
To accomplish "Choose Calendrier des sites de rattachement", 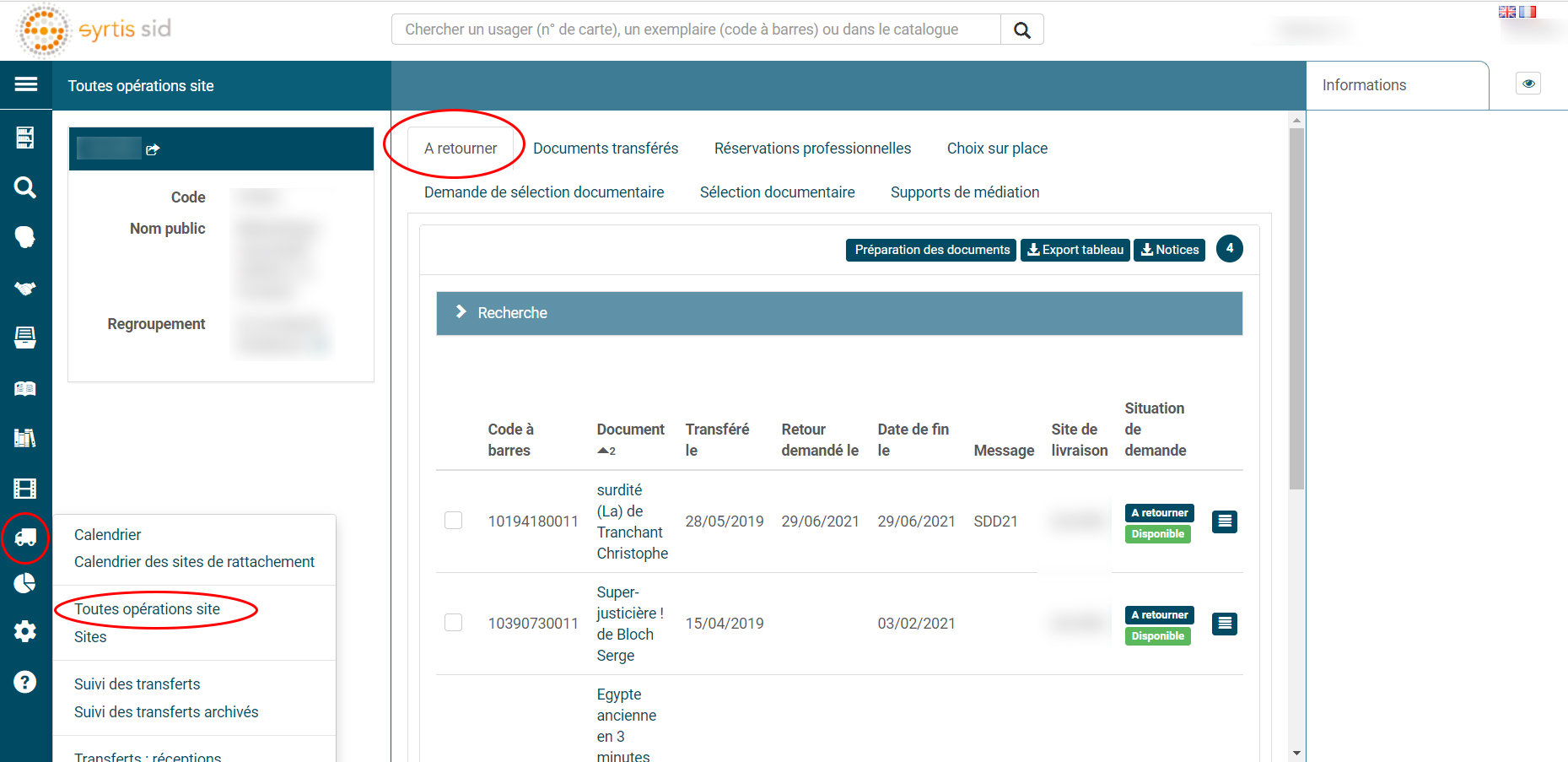I will pos(194,562).
